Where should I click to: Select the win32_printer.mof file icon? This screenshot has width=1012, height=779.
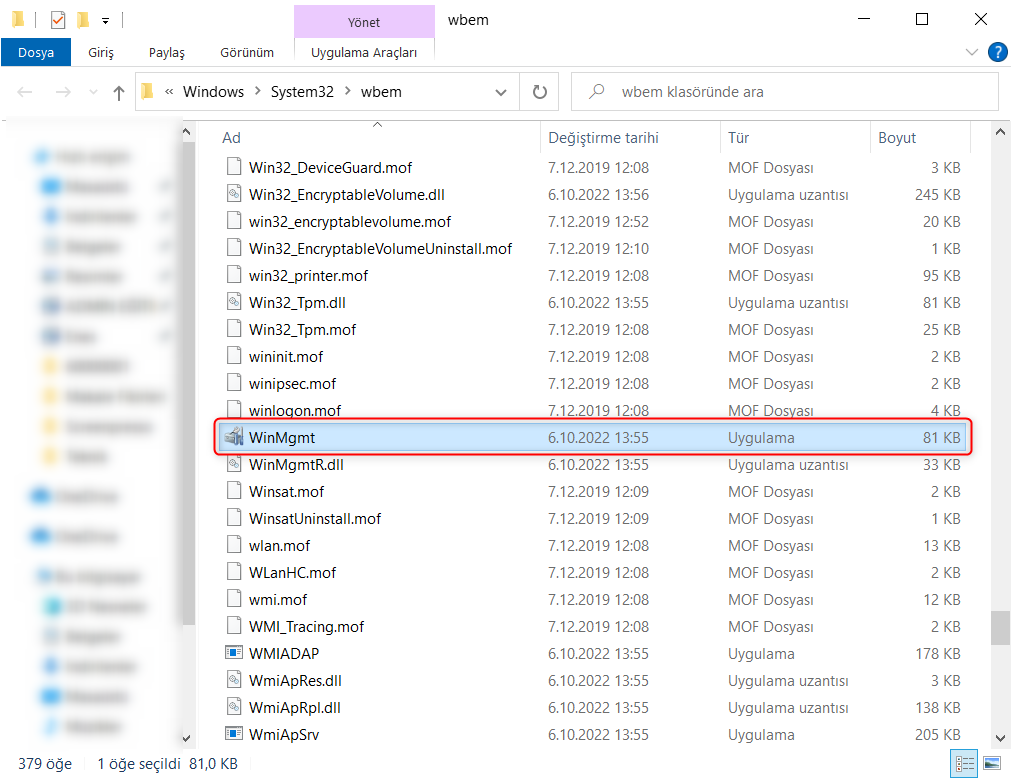tap(234, 275)
